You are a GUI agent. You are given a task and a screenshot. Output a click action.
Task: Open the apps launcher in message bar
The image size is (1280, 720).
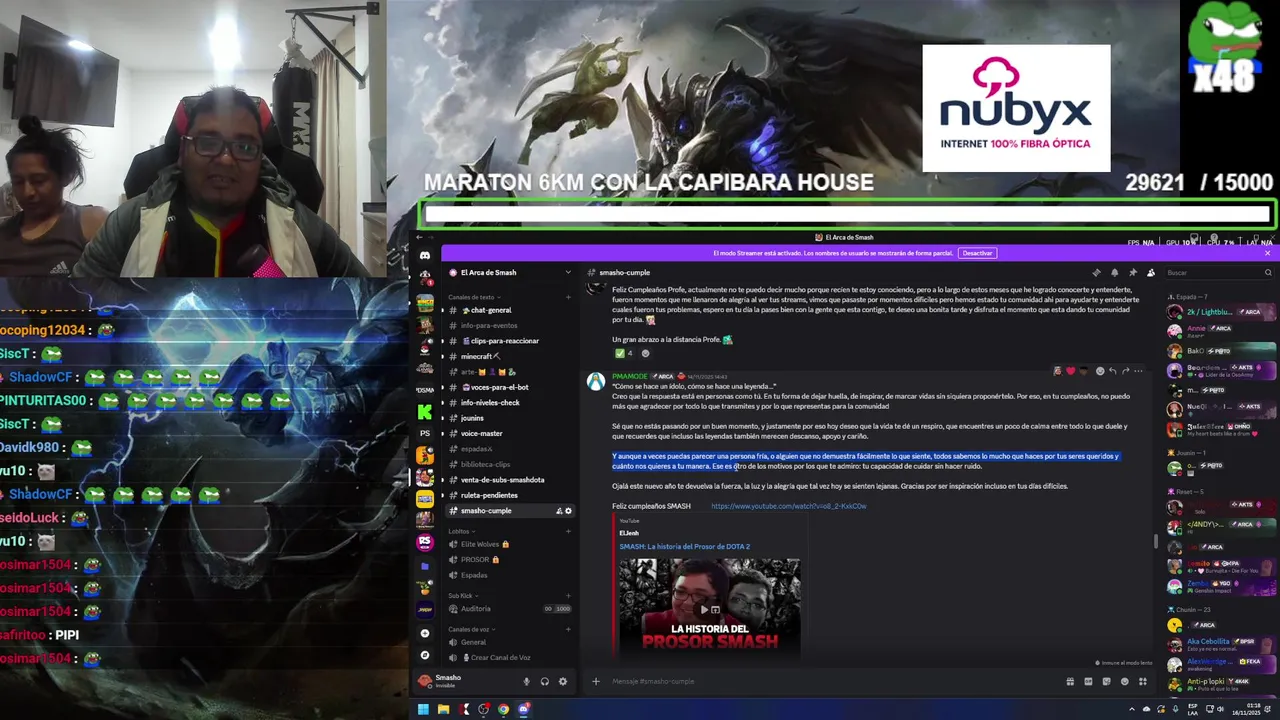(x=1142, y=681)
